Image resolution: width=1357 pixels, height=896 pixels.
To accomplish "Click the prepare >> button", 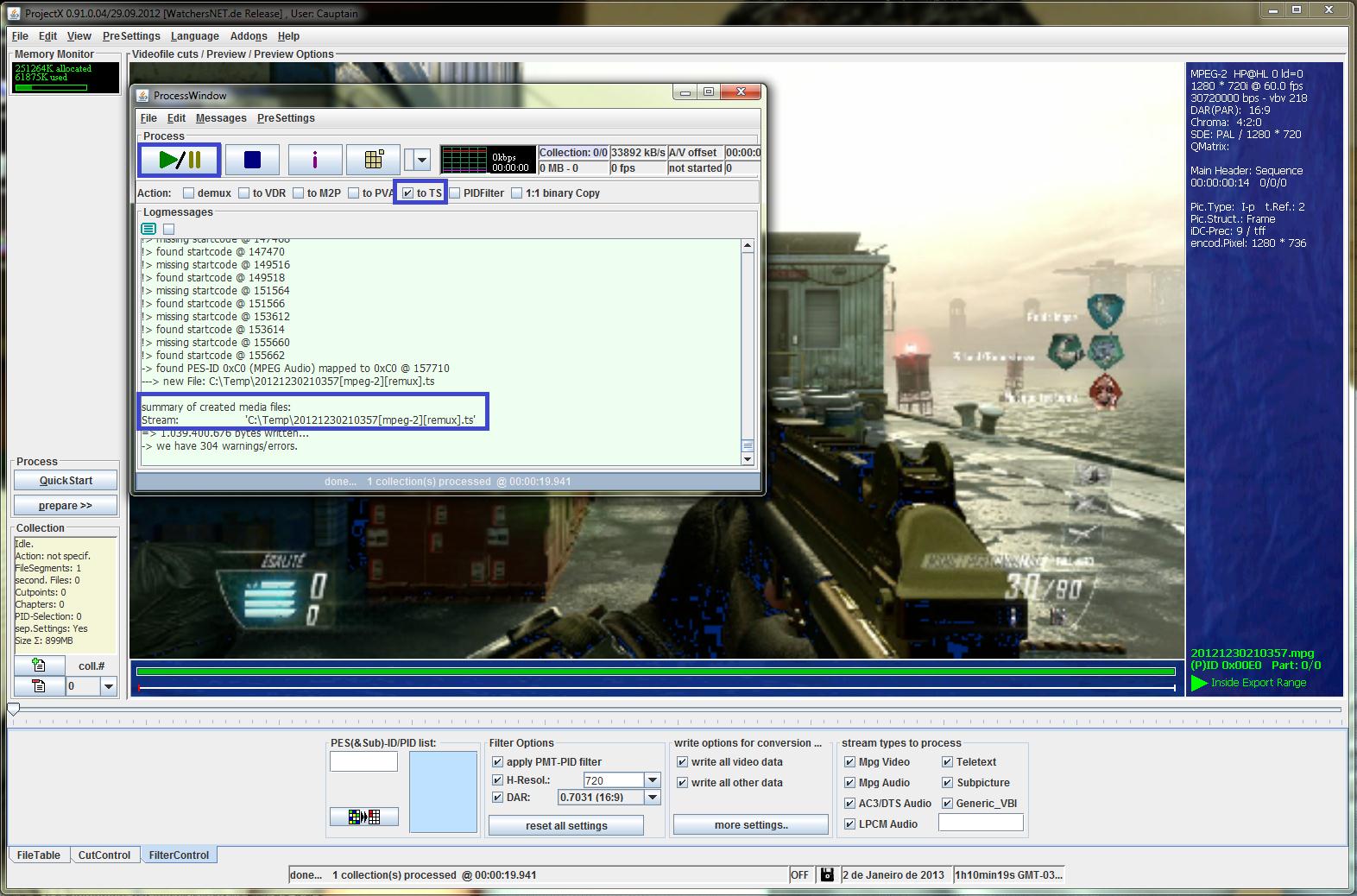I will [x=66, y=506].
